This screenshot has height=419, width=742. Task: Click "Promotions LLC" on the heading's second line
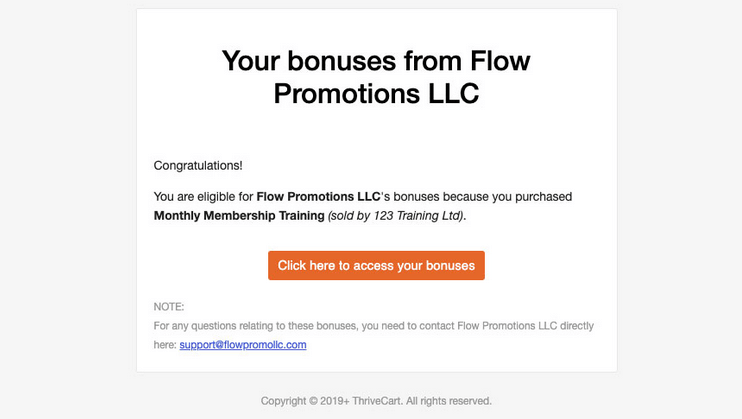coord(376,93)
